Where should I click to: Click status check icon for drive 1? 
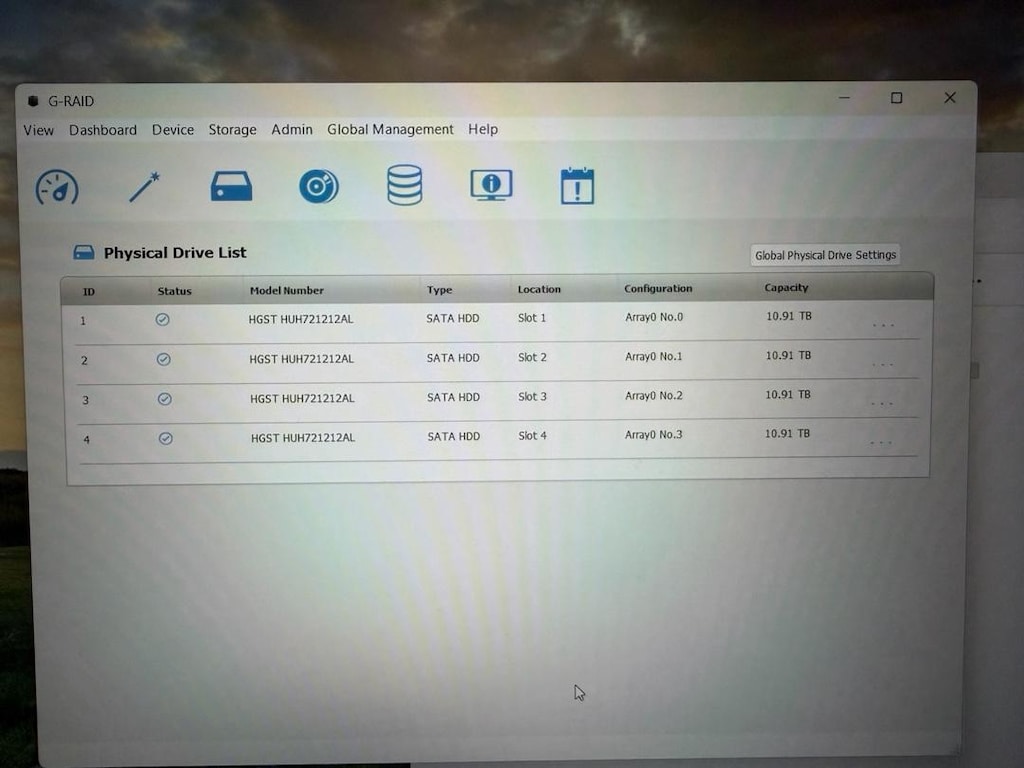(x=163, y=319)
